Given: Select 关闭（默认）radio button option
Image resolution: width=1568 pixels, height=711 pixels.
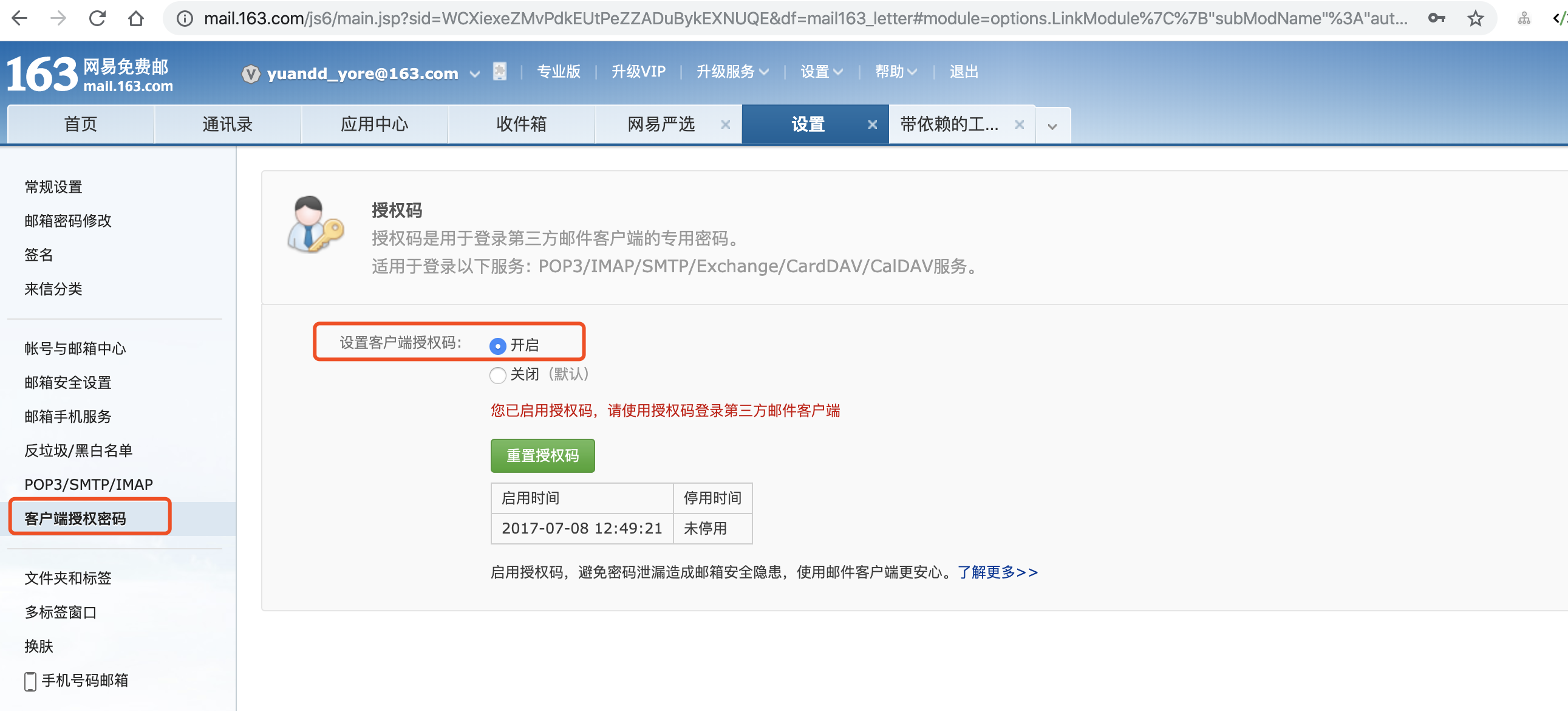Looking at the screenshot, I should (x=497, y=374).
